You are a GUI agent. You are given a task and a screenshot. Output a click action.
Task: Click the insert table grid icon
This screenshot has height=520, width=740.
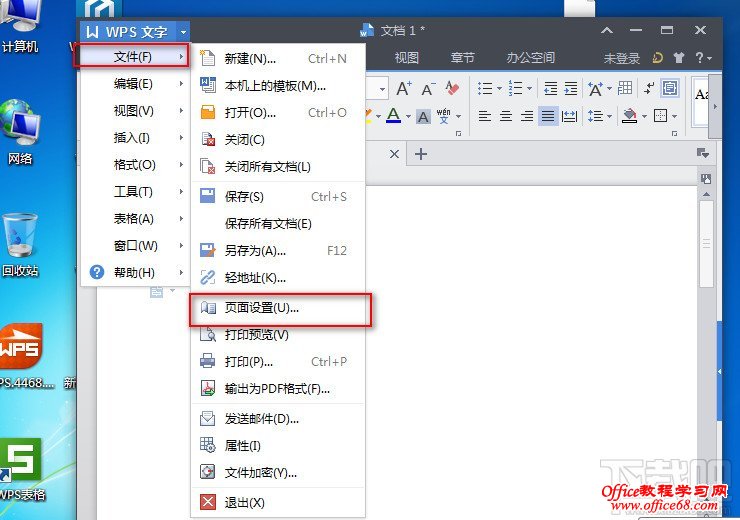[625, 88]
